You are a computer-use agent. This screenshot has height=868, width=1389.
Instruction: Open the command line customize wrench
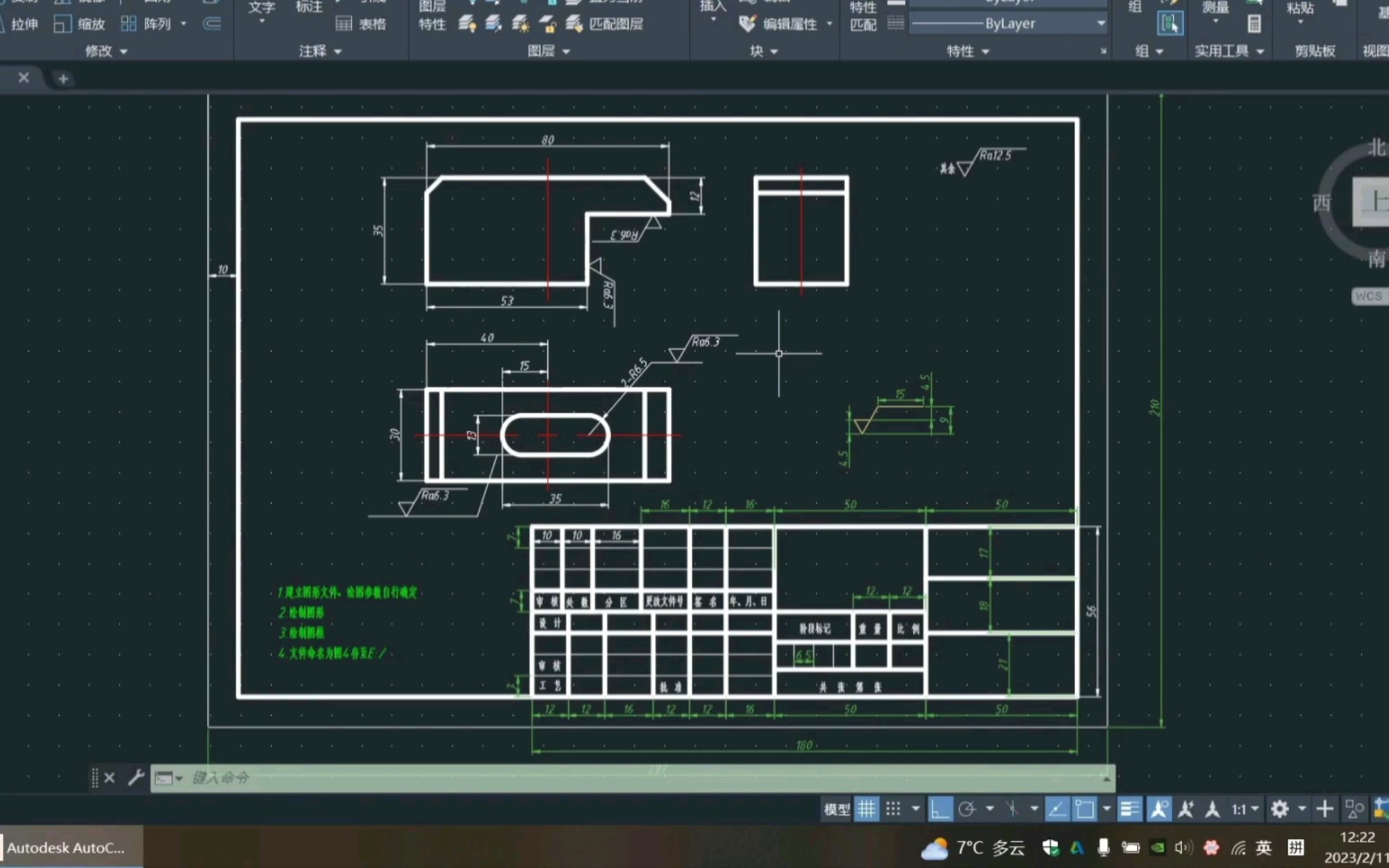pos(136,777)
